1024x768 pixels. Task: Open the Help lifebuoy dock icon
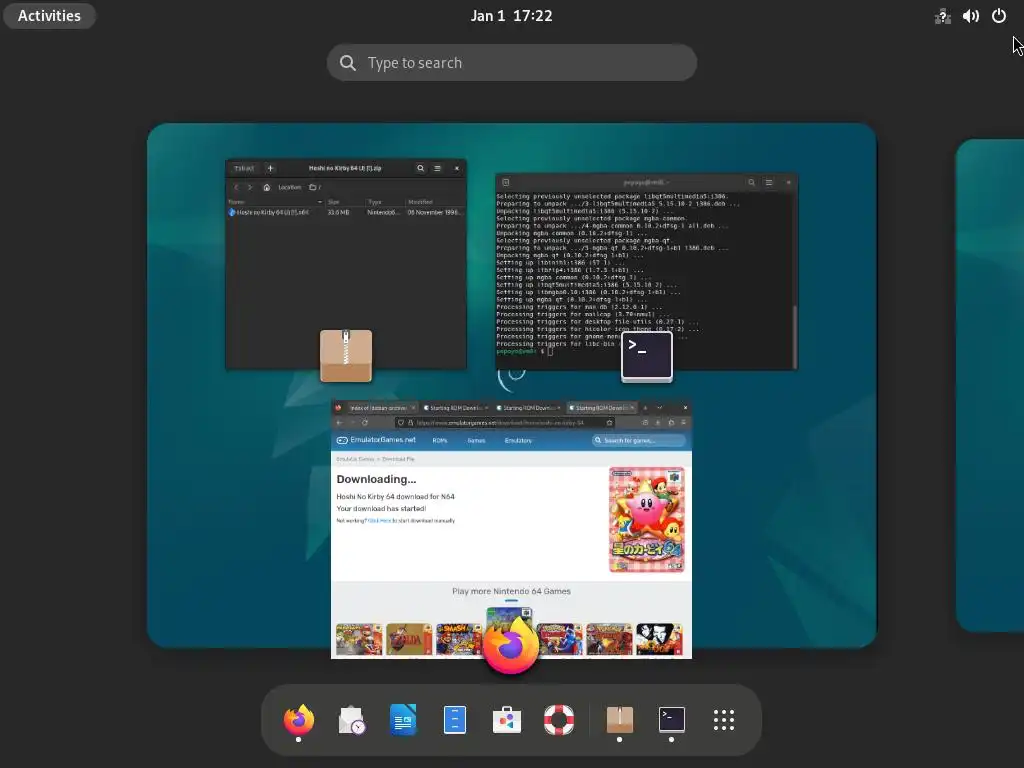click(559, 720)
